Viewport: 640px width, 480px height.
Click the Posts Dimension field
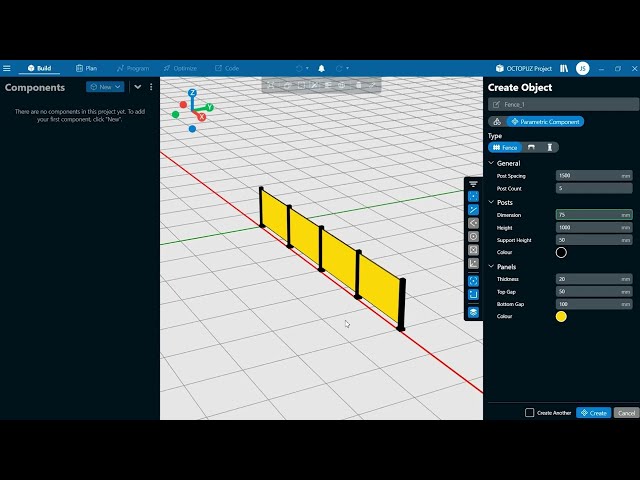[x=594, y=215]
